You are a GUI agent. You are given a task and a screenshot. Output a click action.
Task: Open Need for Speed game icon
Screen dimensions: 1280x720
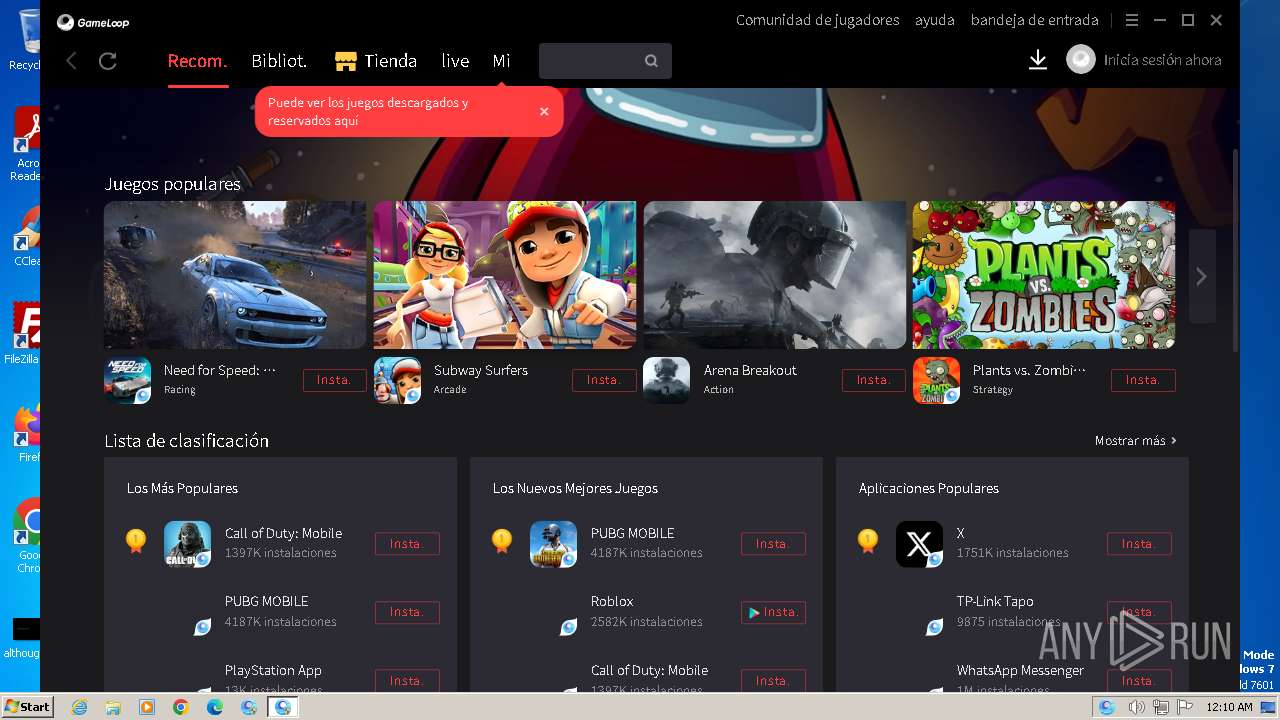(x=128, y=380)
